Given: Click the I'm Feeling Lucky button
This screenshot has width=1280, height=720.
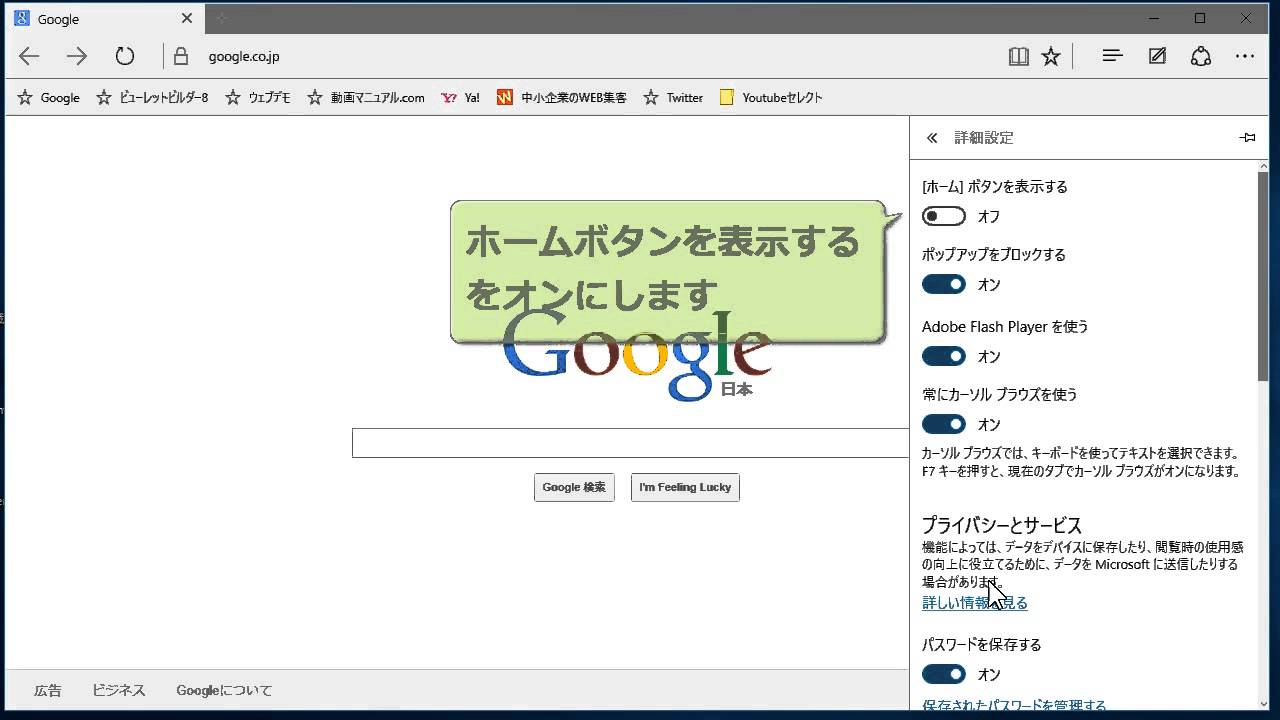Looking at the screenshot, I should tap(685, 487).
